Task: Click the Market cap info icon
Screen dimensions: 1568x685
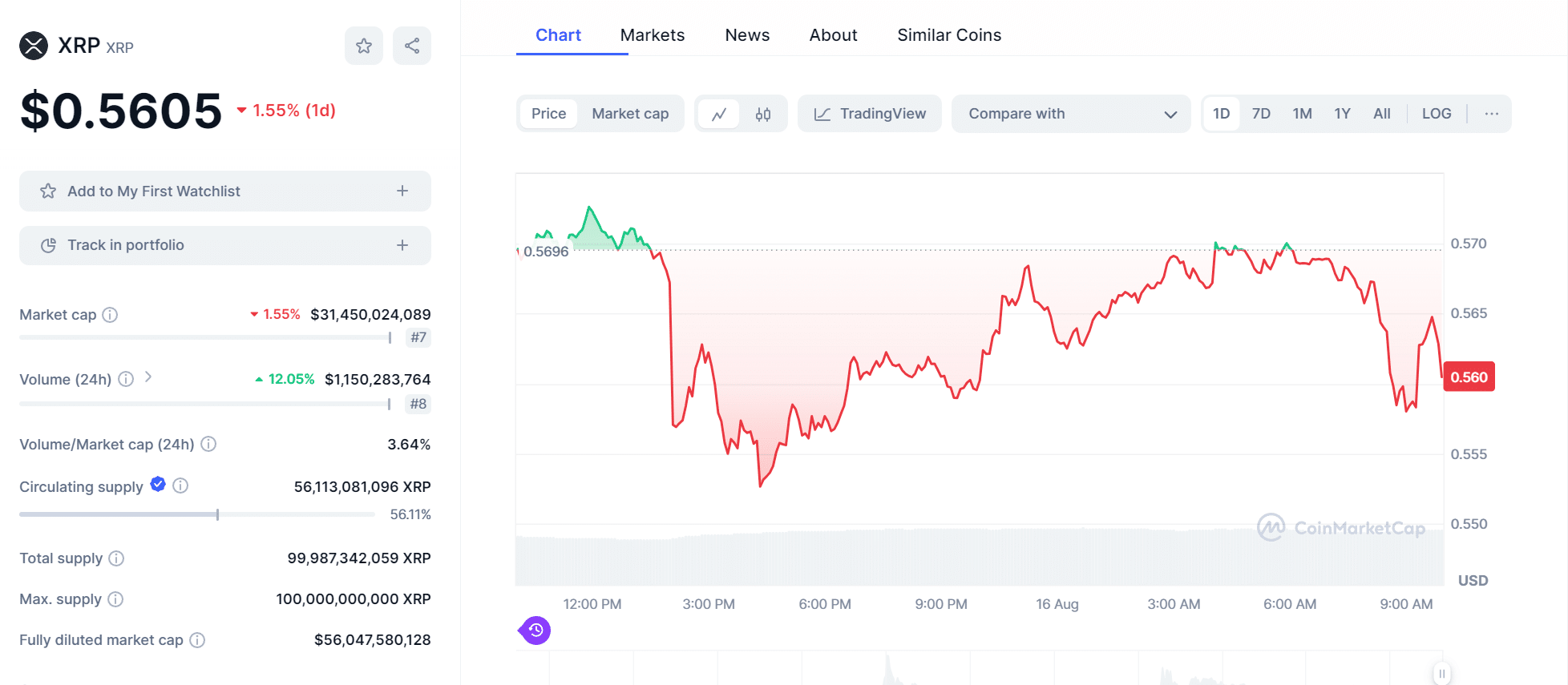Action: coord(111,315)
